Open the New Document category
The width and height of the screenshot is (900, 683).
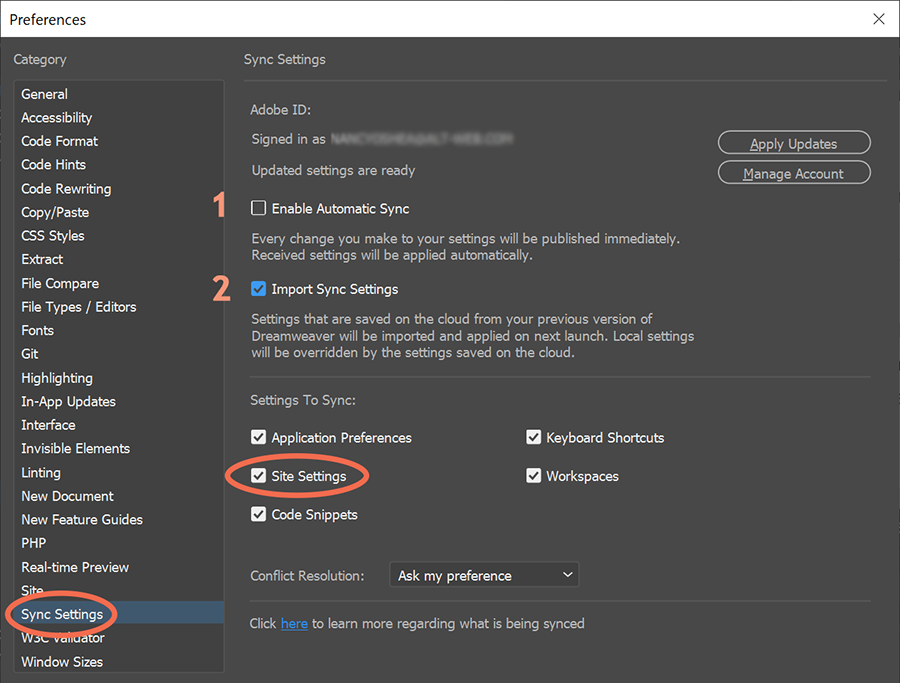tap(119, 496)
